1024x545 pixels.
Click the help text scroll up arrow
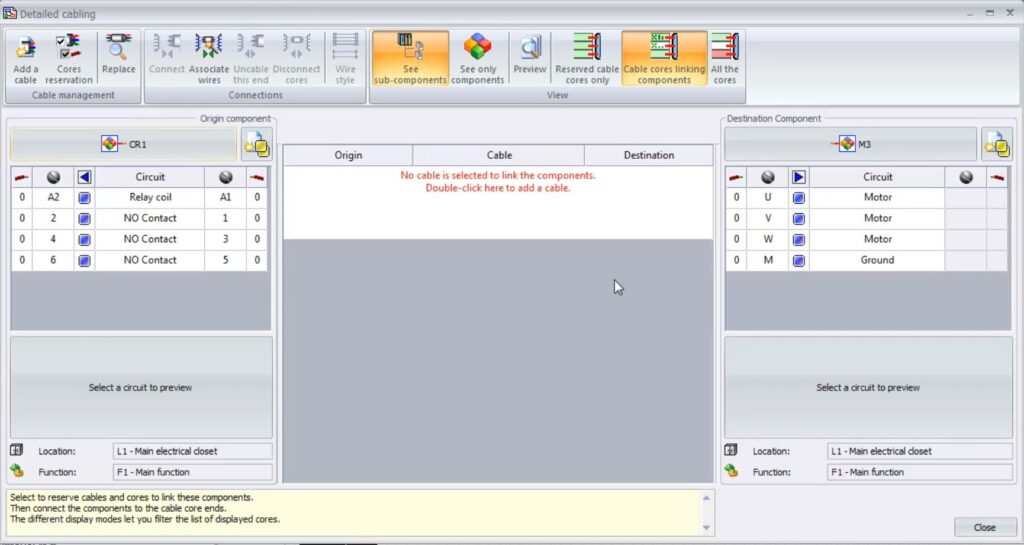point(706,498)
